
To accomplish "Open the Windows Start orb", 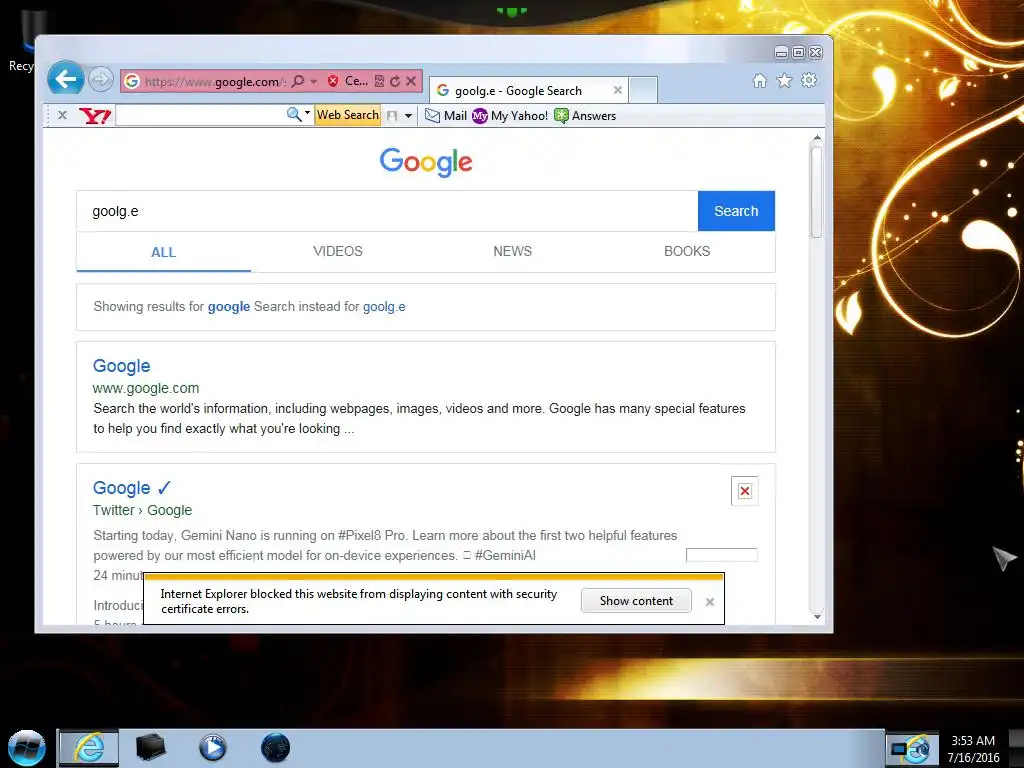I will click(27, 748).
